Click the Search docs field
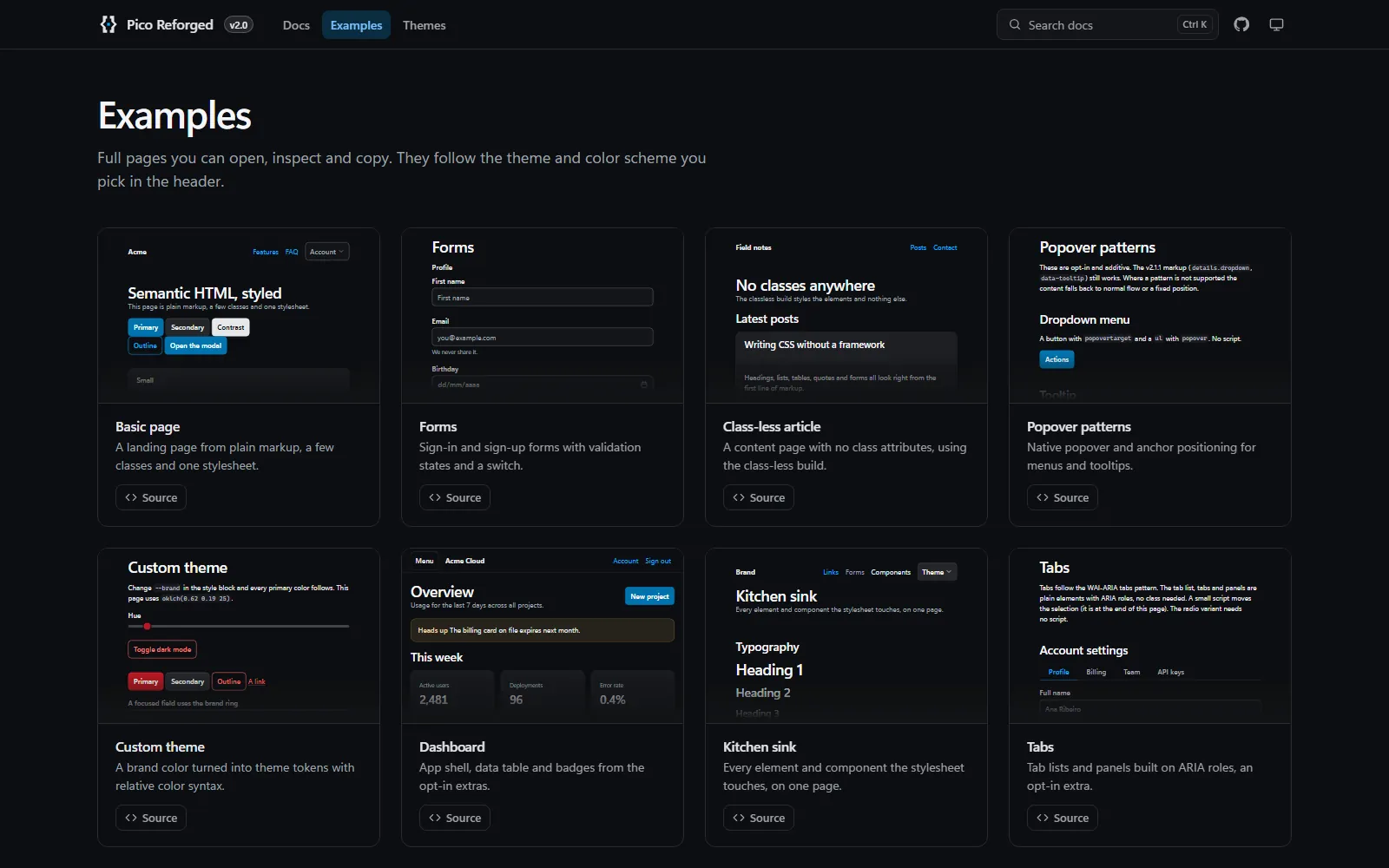This screenshot has width=1389, height=868. (1107, 24)
